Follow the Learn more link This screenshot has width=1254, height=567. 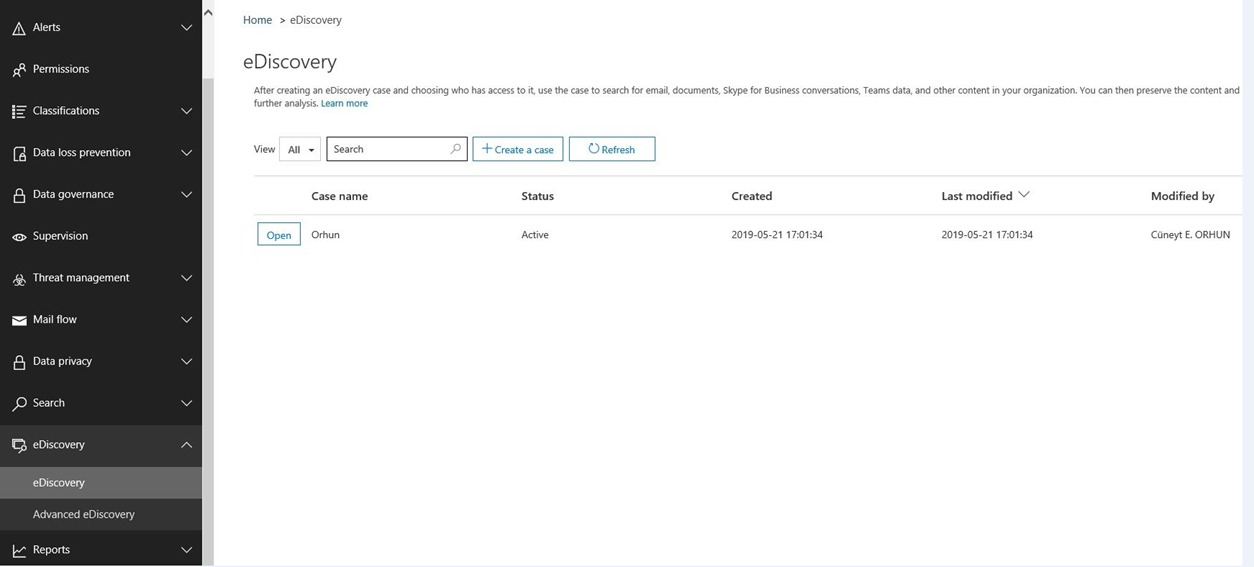click(344, 104)
